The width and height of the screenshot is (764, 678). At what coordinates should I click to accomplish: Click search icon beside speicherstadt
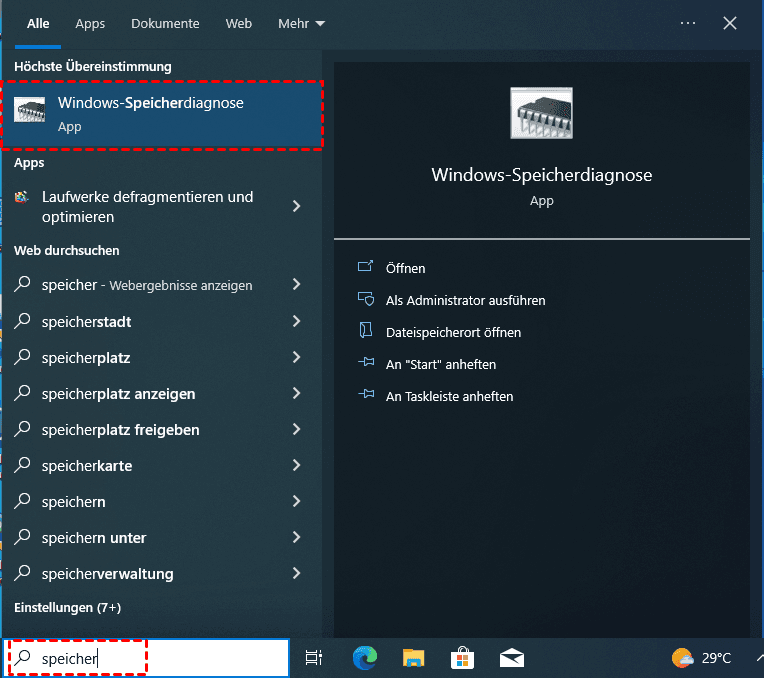click(22, 321)
